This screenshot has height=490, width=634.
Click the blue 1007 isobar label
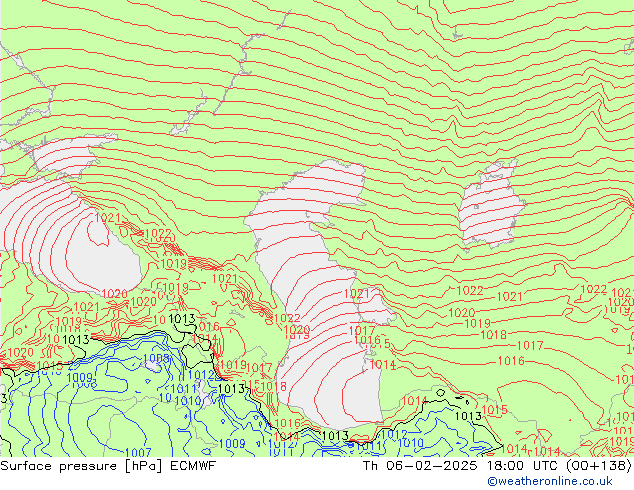(138, 452)
